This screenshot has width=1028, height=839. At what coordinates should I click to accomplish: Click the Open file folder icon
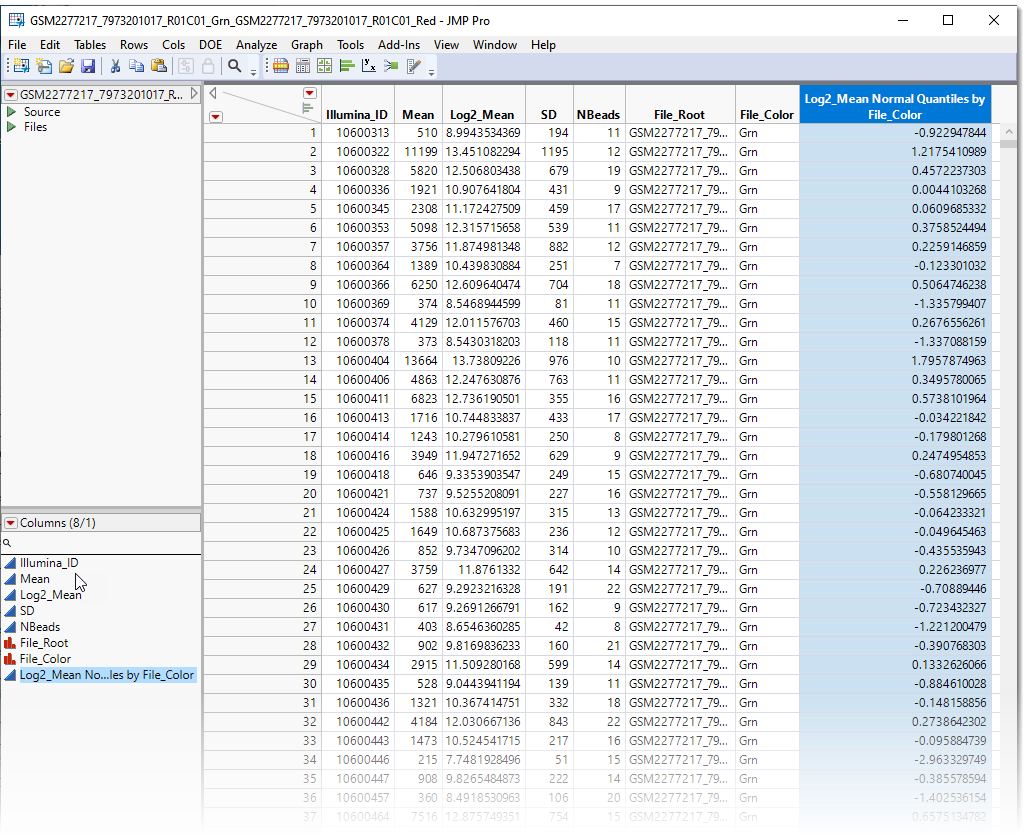[x=66, y=66]
